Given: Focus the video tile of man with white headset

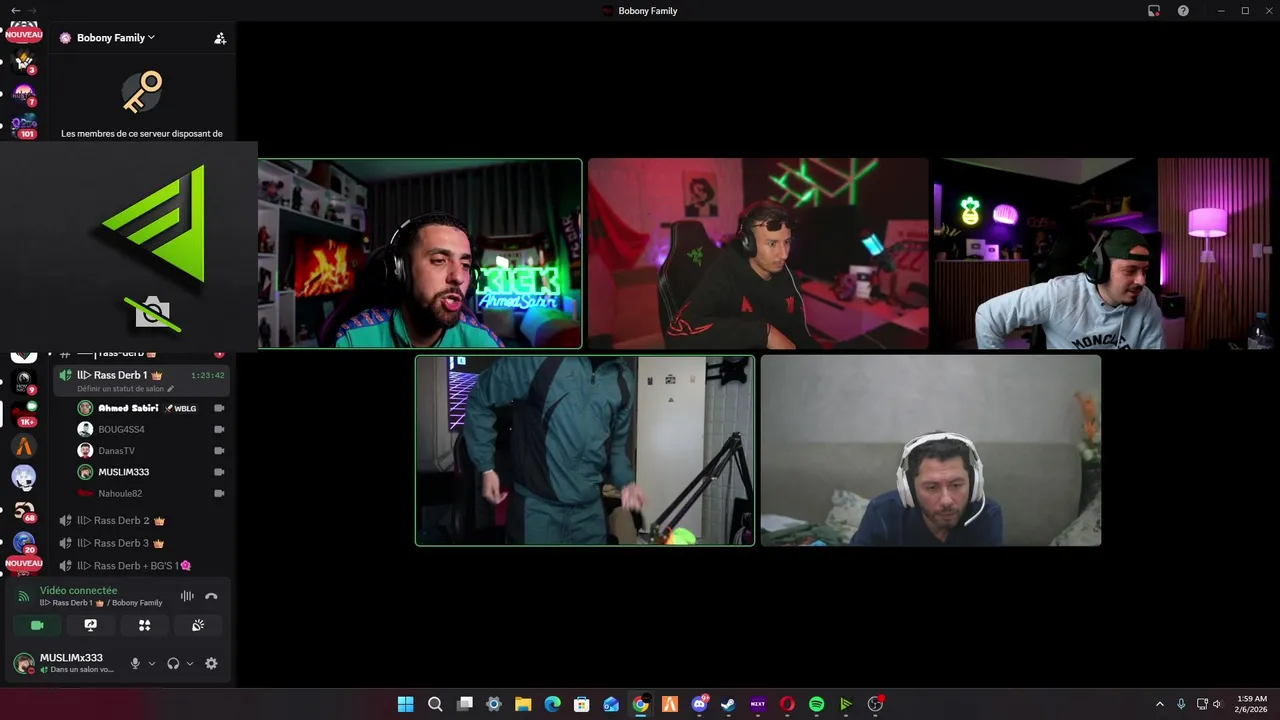Looking at the screenshot, I should 931,451.
